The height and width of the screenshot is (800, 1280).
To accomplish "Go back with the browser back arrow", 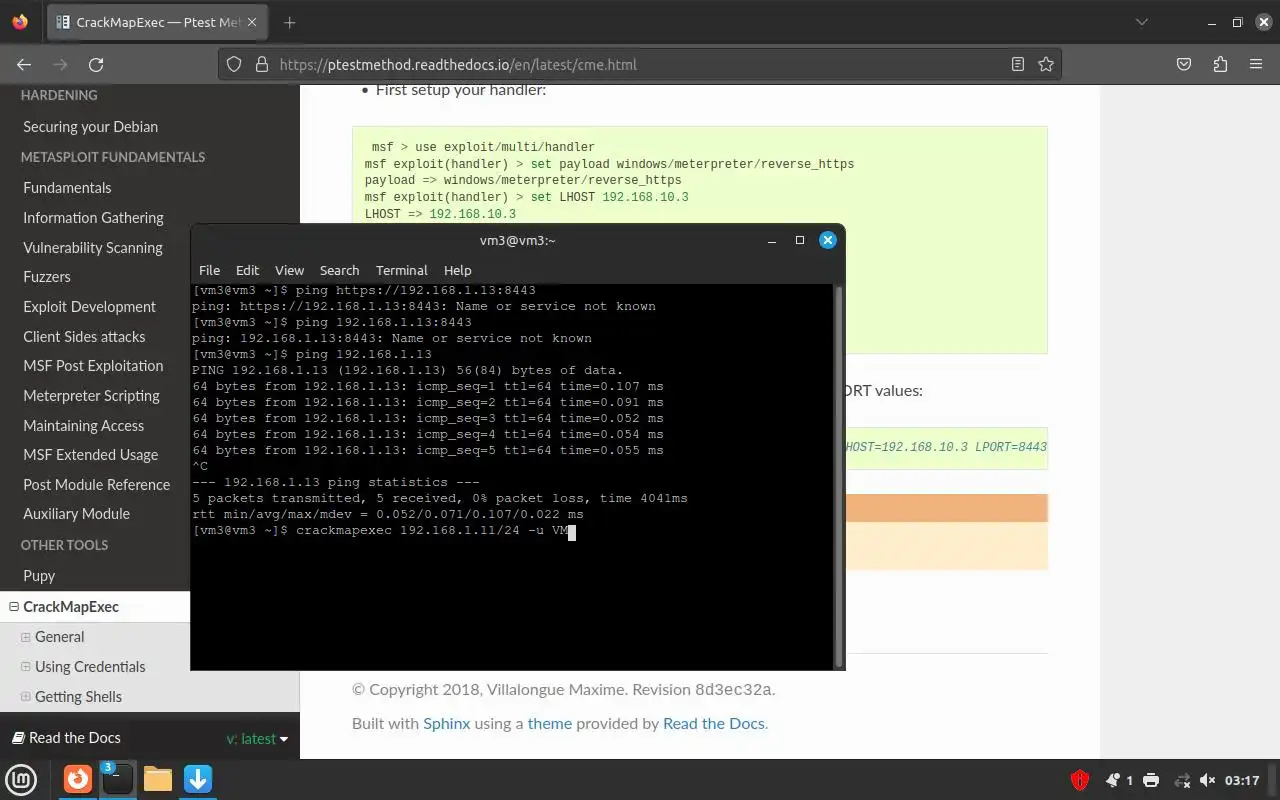I will coord(24,64).
